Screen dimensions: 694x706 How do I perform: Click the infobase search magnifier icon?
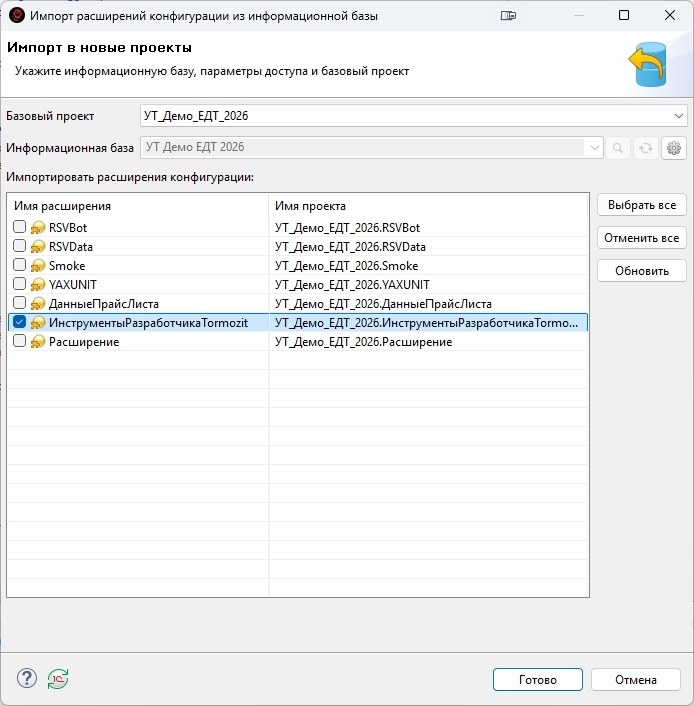(x=618, y=148)
